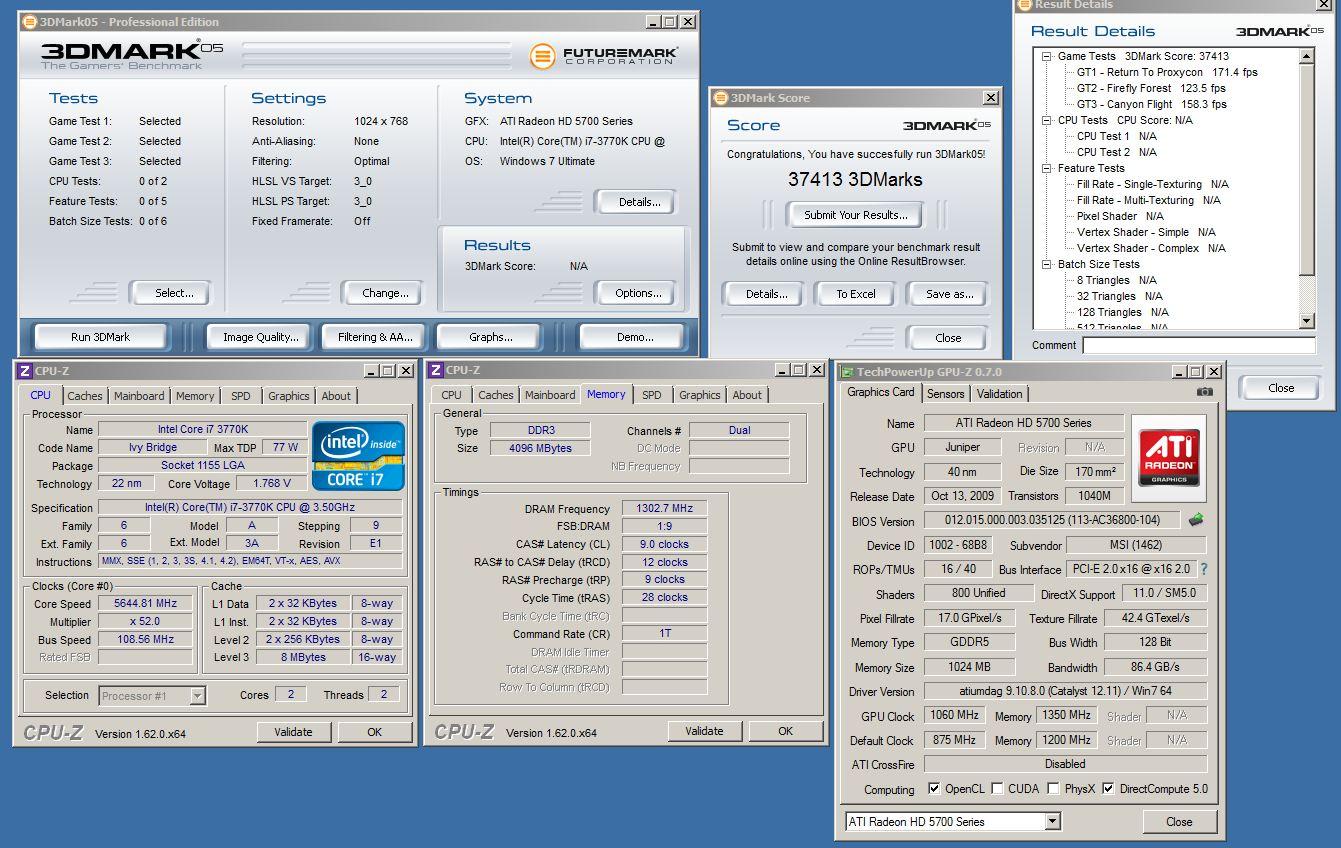Select GT1 - Return To Proxycon row
The width and height of the screenshot is (1341, 848).
[1167, 73]
